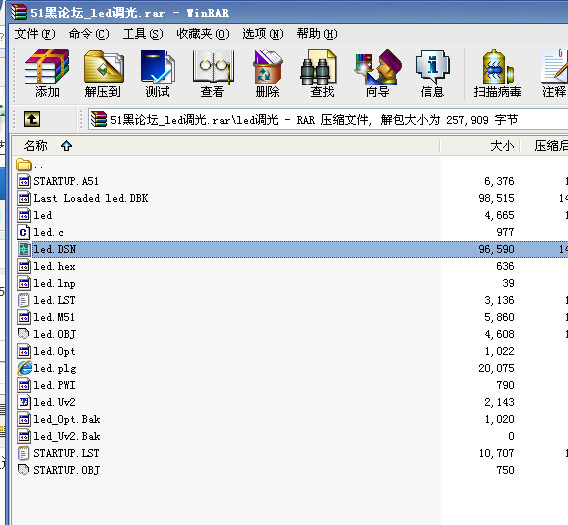The width and height of the screenshot is (568, 525).
Task: Open the File (文件) menu
Action: click(x=35, y=34)
